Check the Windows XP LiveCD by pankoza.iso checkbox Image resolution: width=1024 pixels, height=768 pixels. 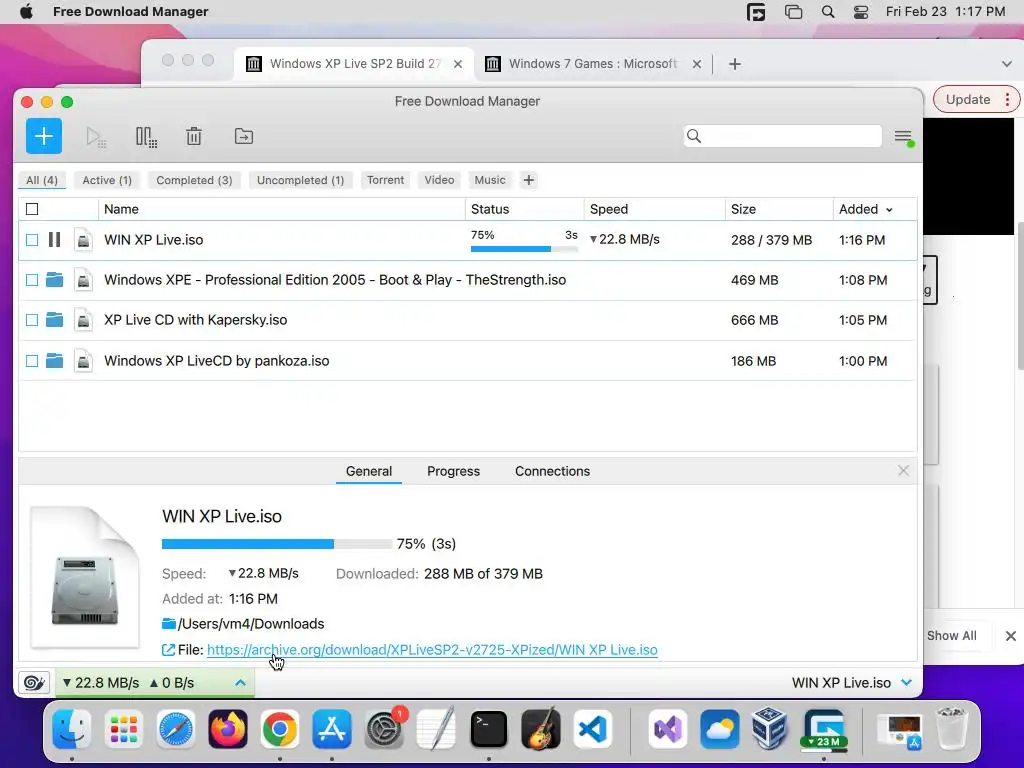[x=32, y=360]
